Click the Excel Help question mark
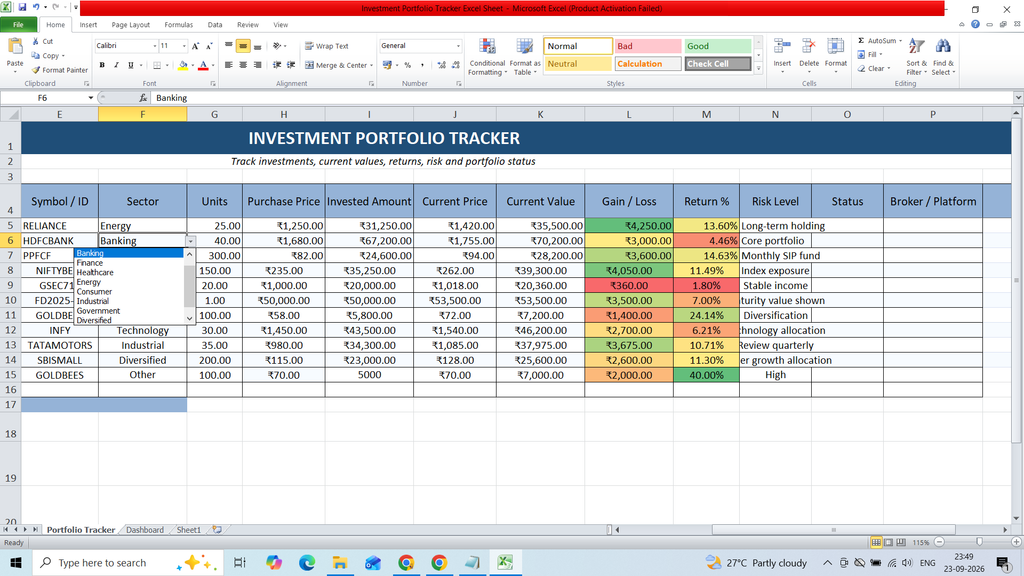The width and height of the screenshot is (1024, 576). pyautogui.click(x=975, y=24)
